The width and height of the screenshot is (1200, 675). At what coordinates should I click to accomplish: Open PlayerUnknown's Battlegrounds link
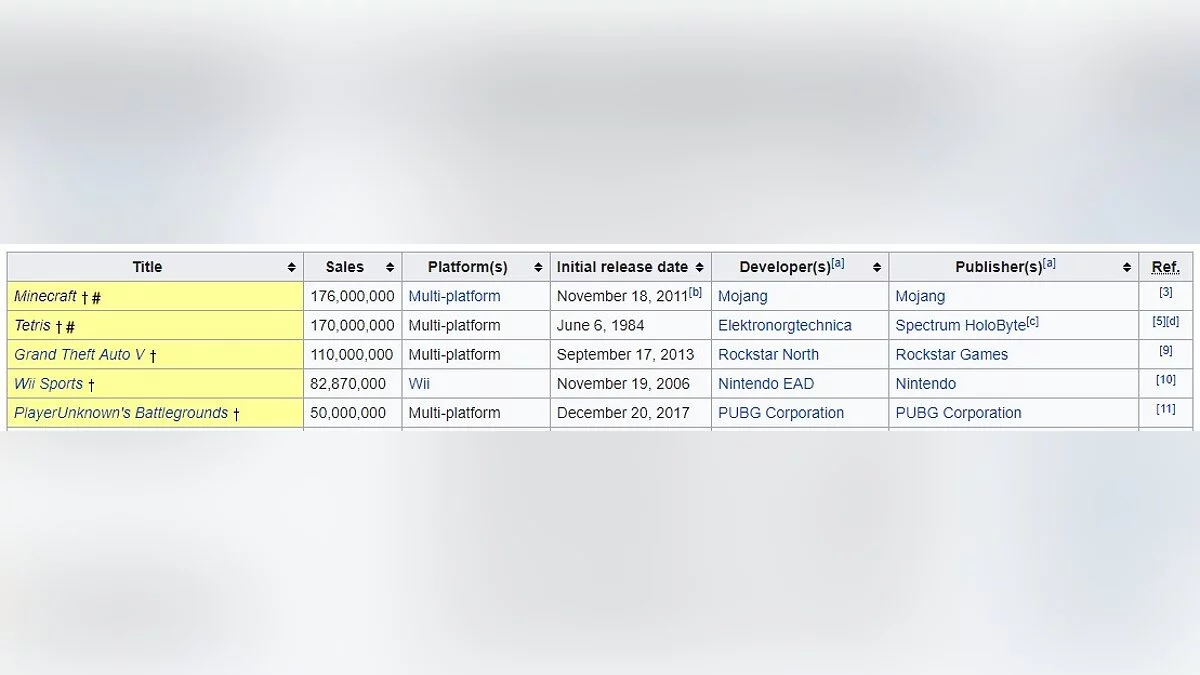[x=121, y=412]
